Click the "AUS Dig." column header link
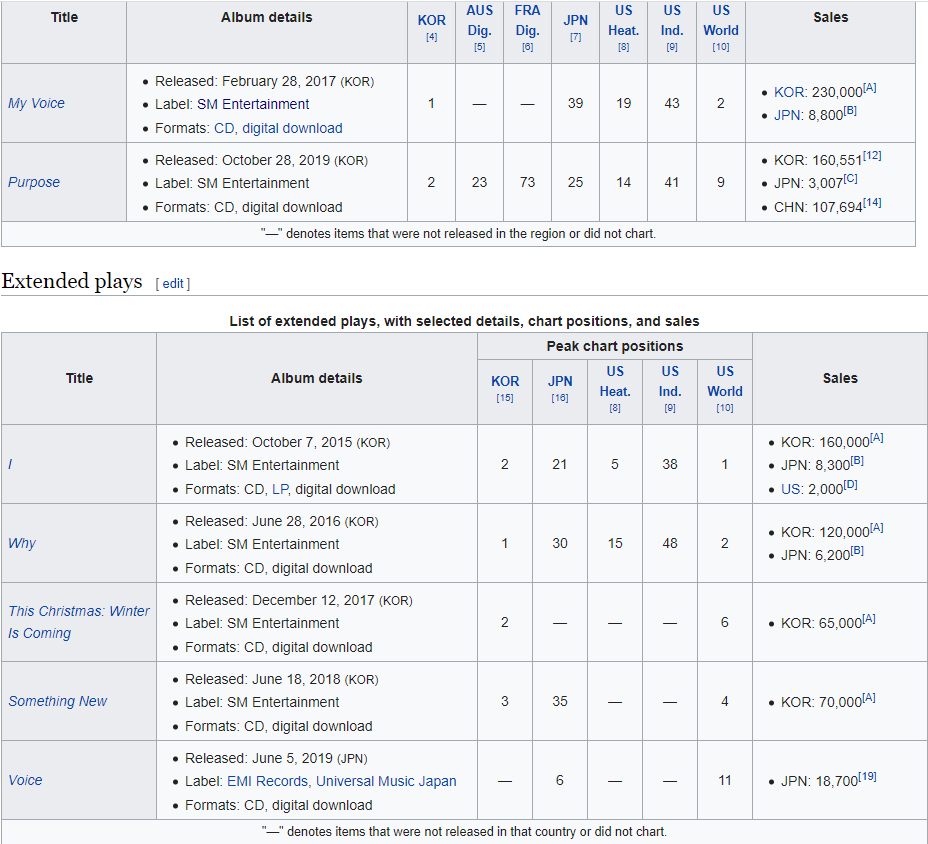The image size is (928, 844). tap(479, 21)
